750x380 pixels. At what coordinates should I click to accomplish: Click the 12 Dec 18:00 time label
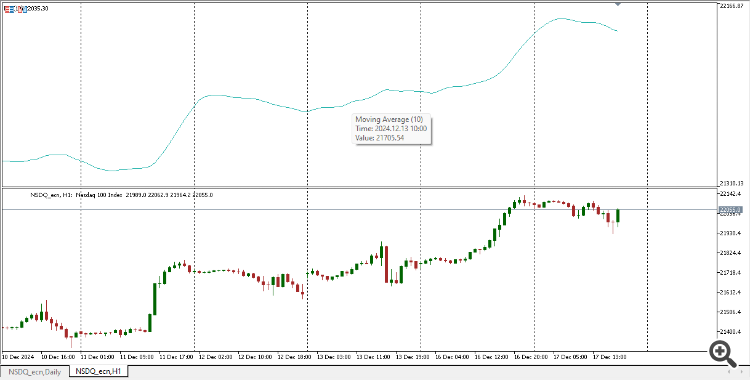(x=295, y=357)
